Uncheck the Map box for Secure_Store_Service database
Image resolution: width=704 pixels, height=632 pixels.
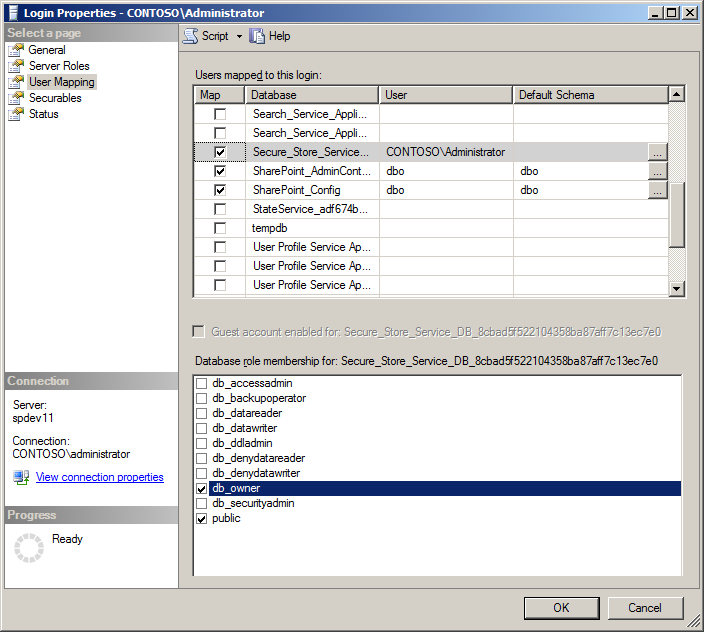coord(220,152)
